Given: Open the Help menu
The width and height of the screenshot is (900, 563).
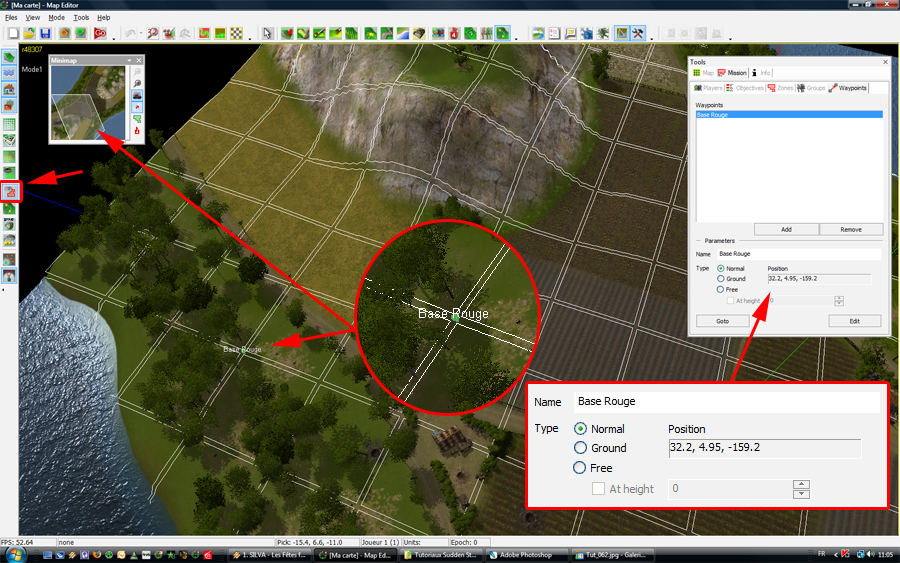Looking at the screenshot, I should point(103,18).
